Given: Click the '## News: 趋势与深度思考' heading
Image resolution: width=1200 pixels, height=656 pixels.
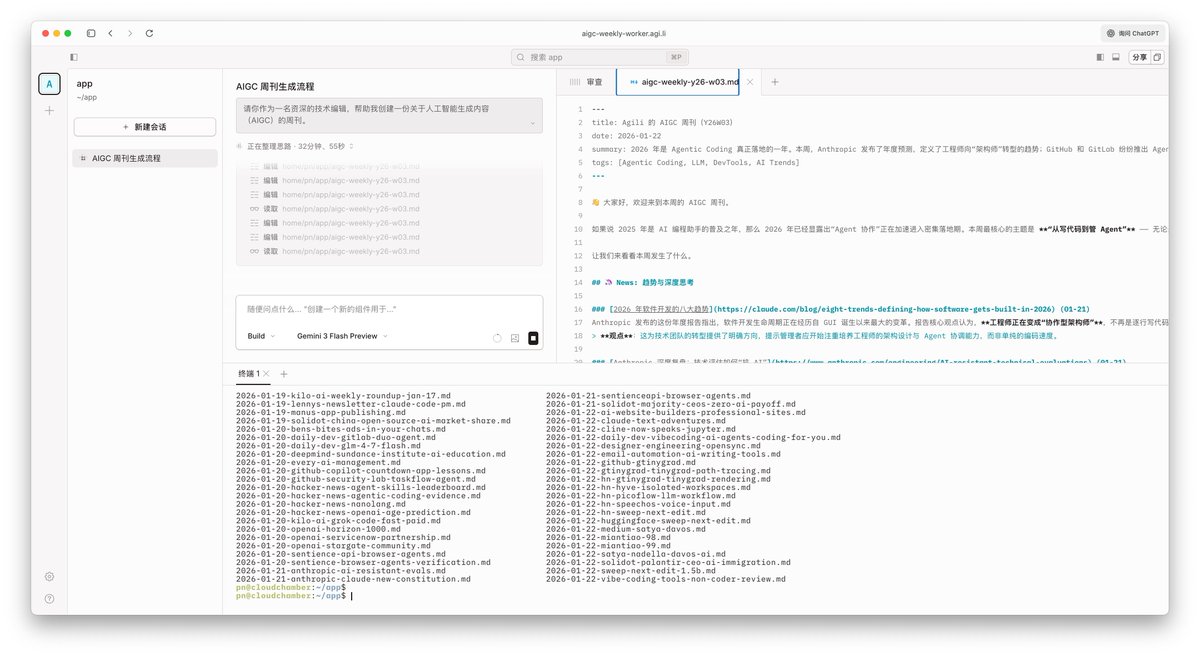Looking at the screenshot, I should [642, 283].
